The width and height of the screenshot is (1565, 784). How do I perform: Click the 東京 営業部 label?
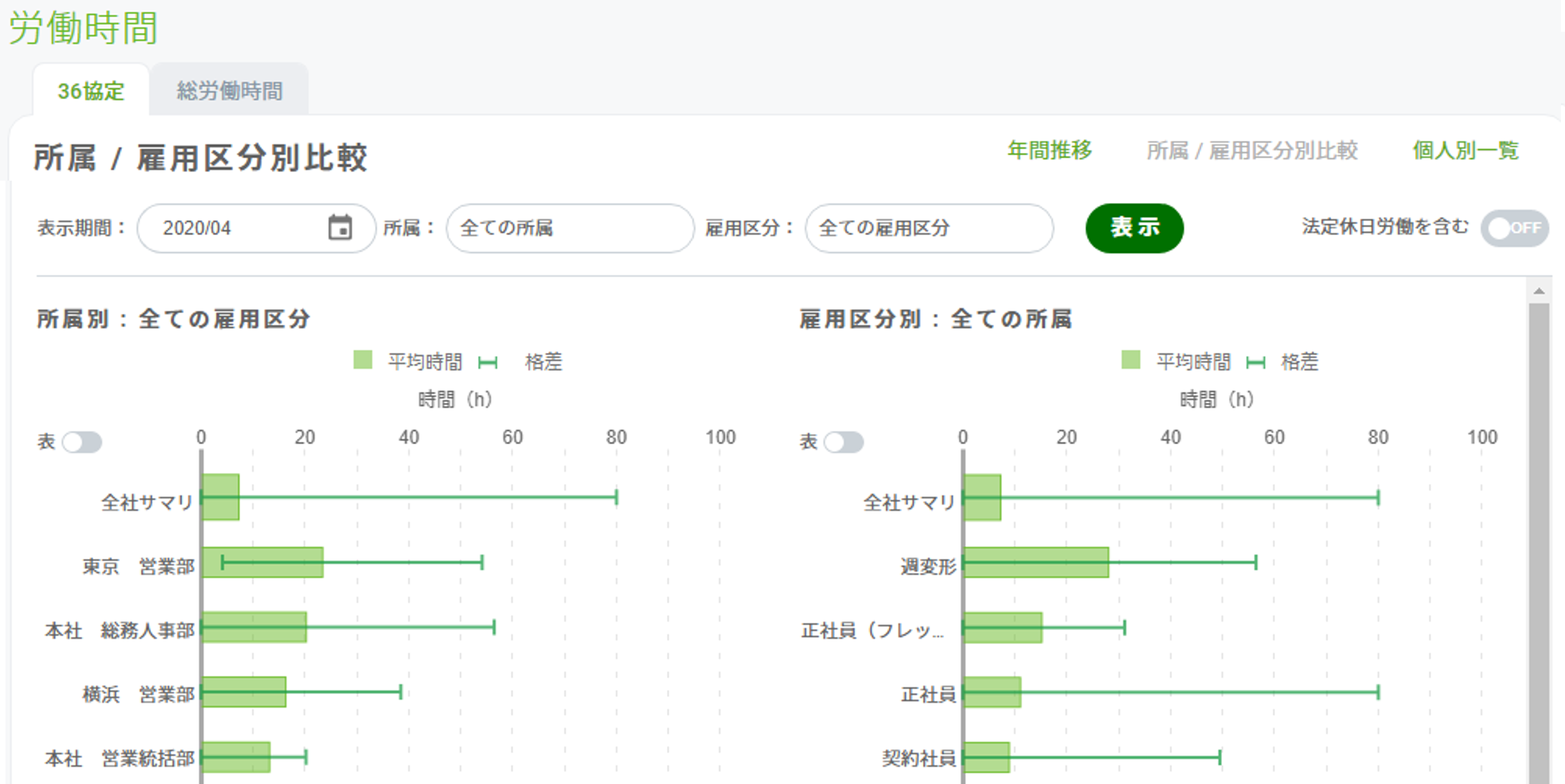pyautogui.click(x=139, y=566)
